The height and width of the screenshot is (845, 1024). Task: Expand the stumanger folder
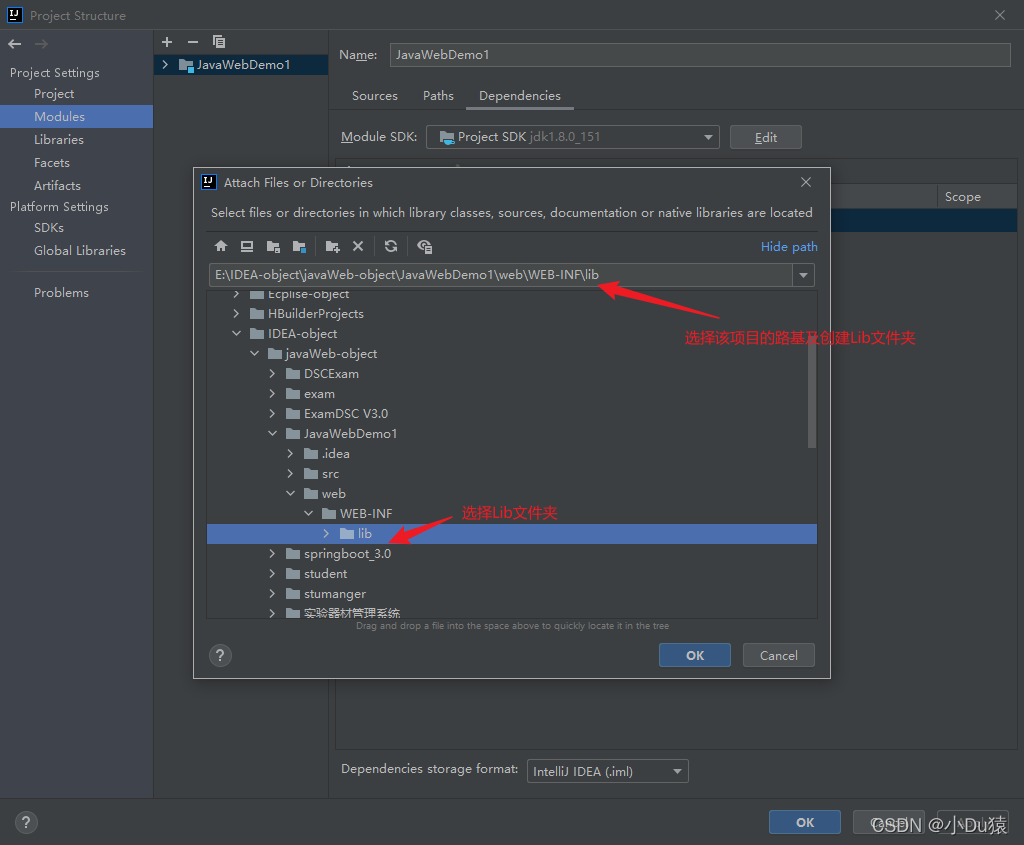point(272,594)
